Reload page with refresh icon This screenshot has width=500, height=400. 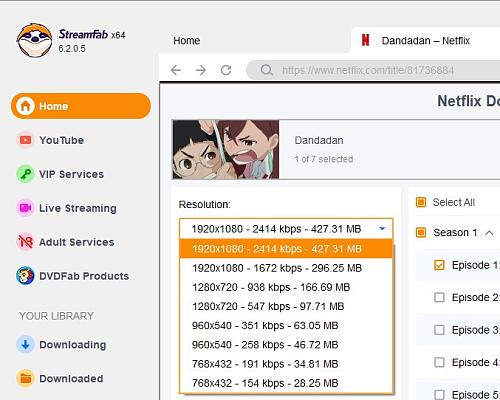click(x=226, y=70)
